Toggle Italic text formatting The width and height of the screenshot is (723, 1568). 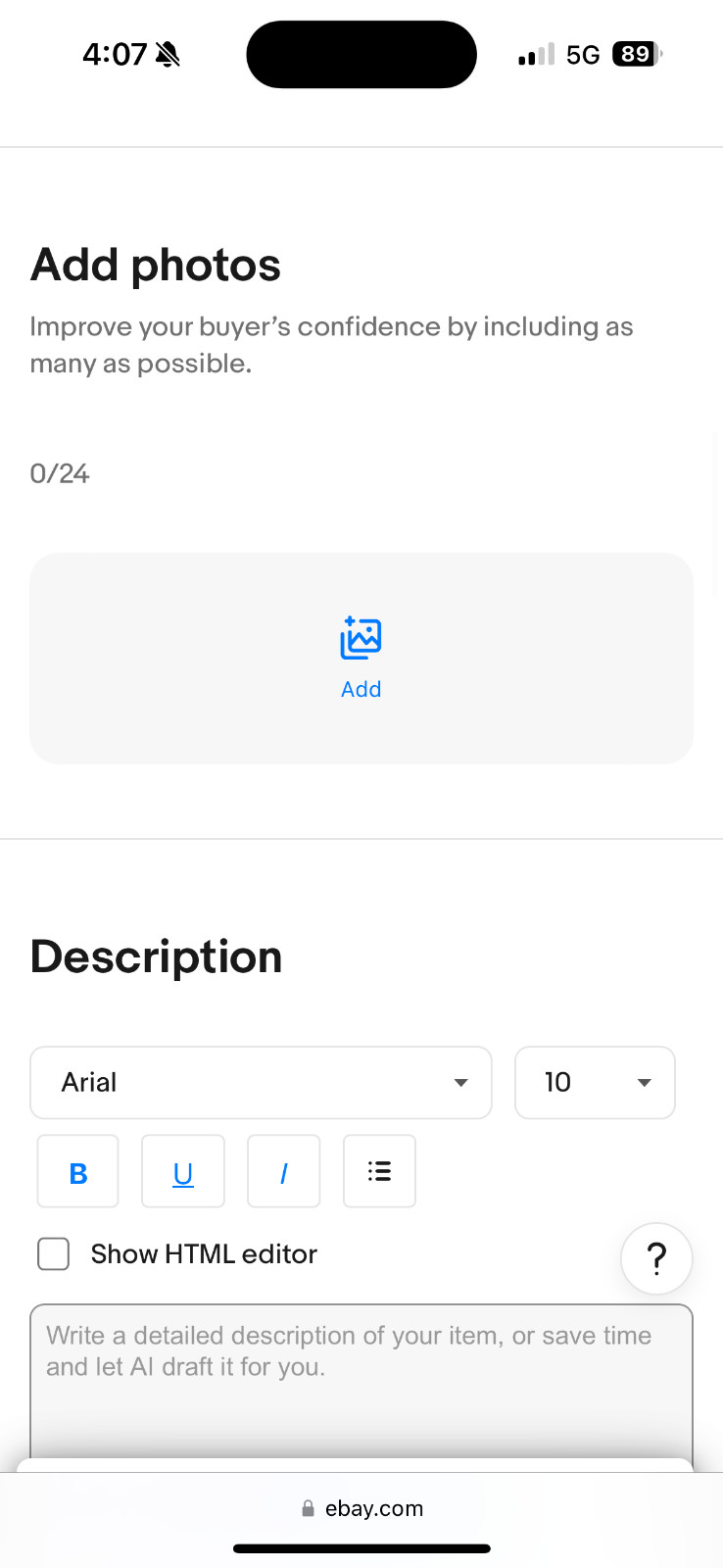[283, 1172]
